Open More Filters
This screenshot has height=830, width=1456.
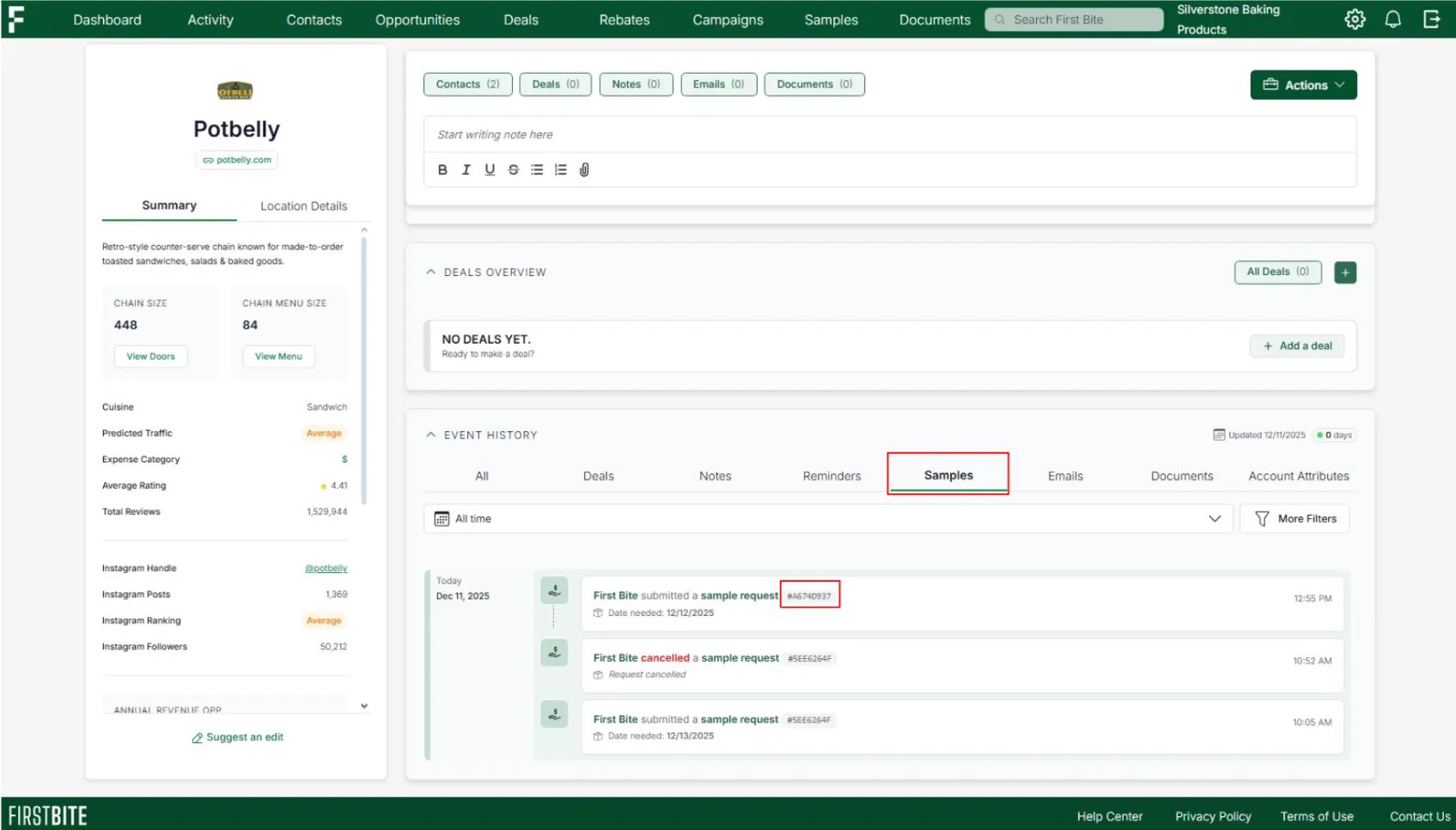pyautogui.click(x=1295, y=519)
